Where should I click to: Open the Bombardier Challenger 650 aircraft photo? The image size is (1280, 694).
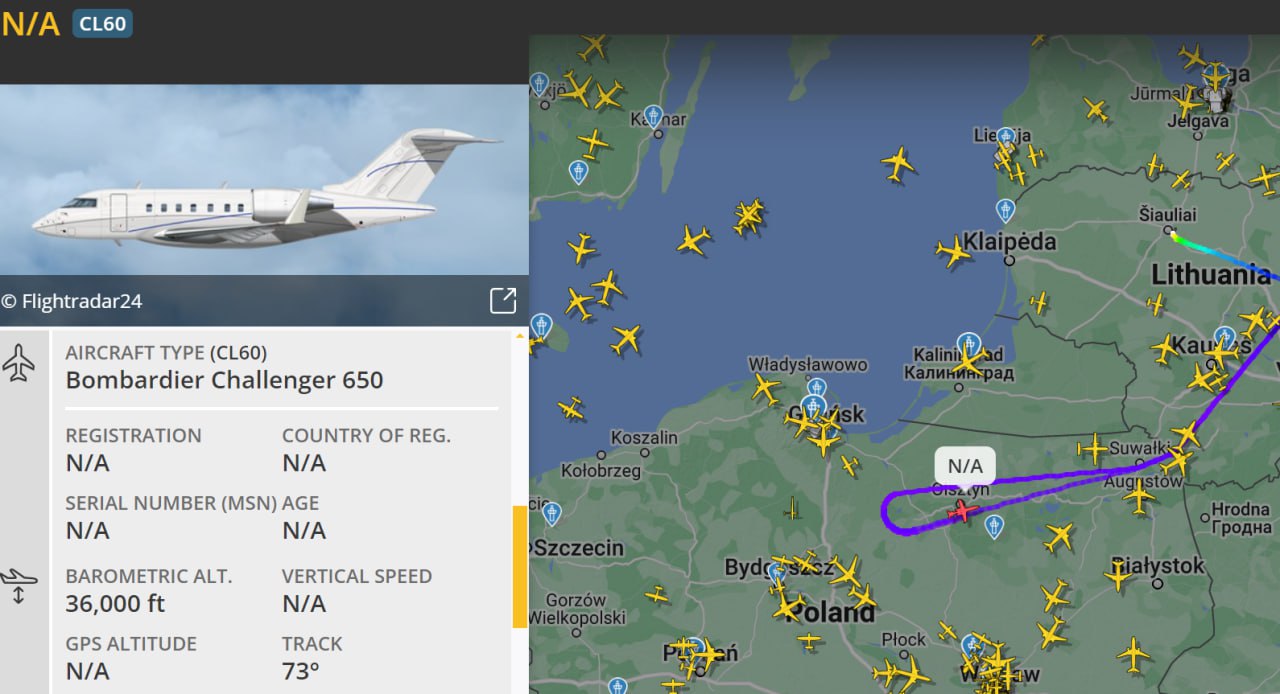[264, 180]
